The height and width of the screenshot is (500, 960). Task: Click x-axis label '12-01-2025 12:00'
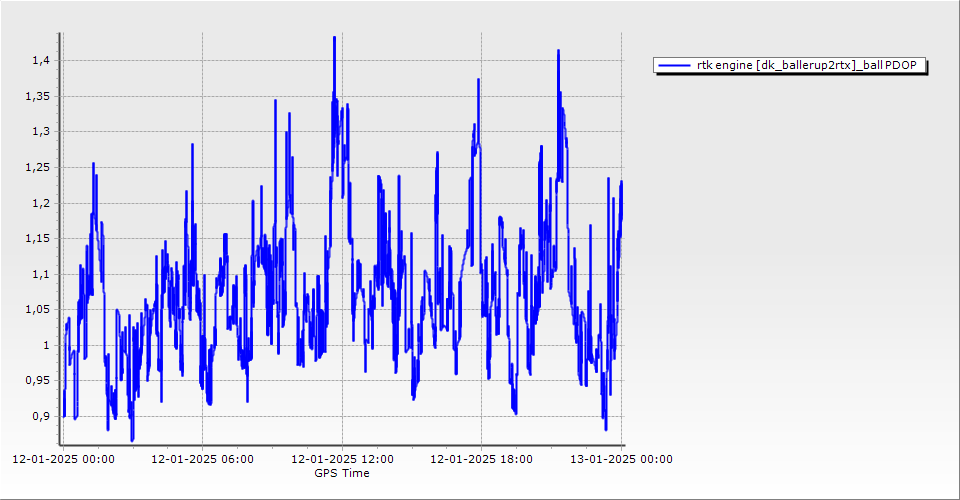point(342,459)
